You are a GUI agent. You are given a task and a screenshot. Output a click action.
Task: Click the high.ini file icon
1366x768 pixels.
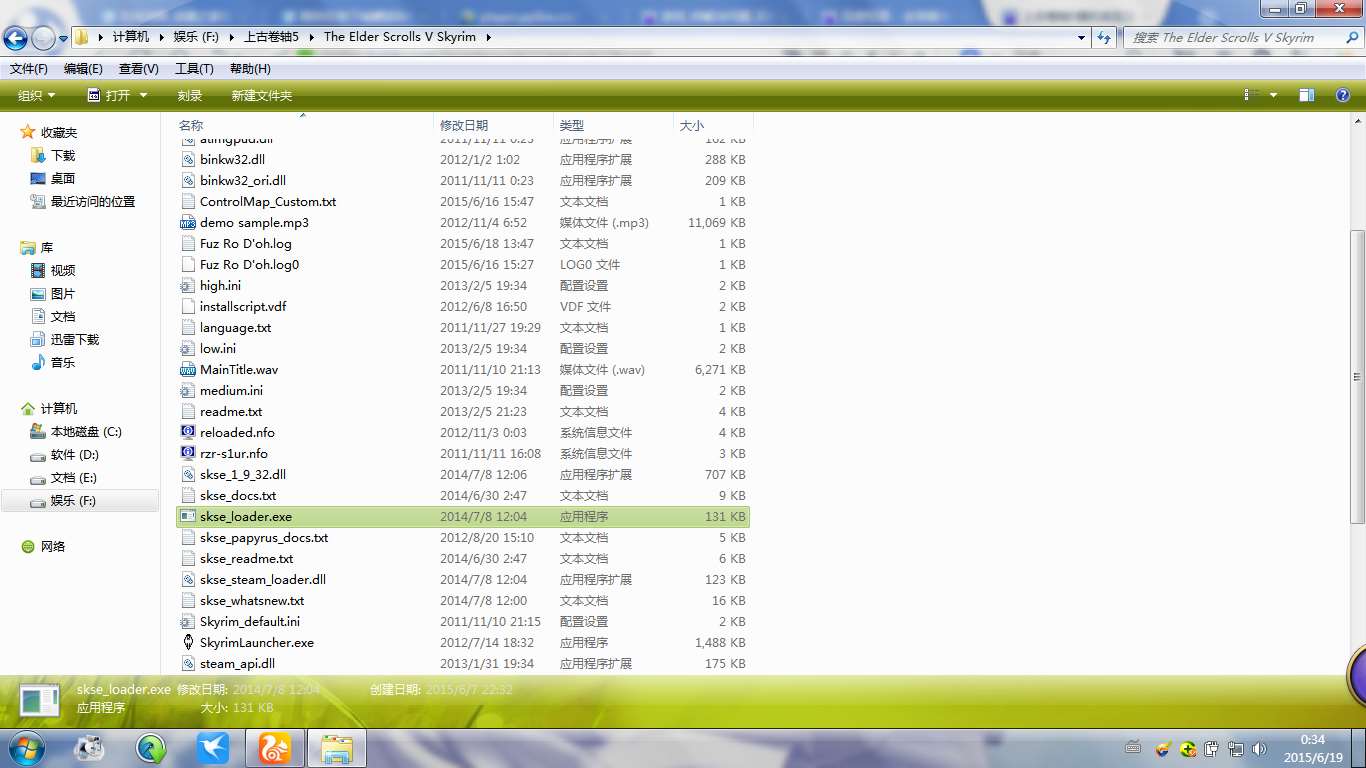188,286
